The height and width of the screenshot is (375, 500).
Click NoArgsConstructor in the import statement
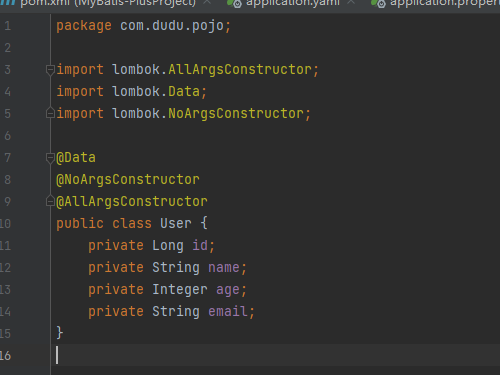pyautogui.click(x=236, y=114)
